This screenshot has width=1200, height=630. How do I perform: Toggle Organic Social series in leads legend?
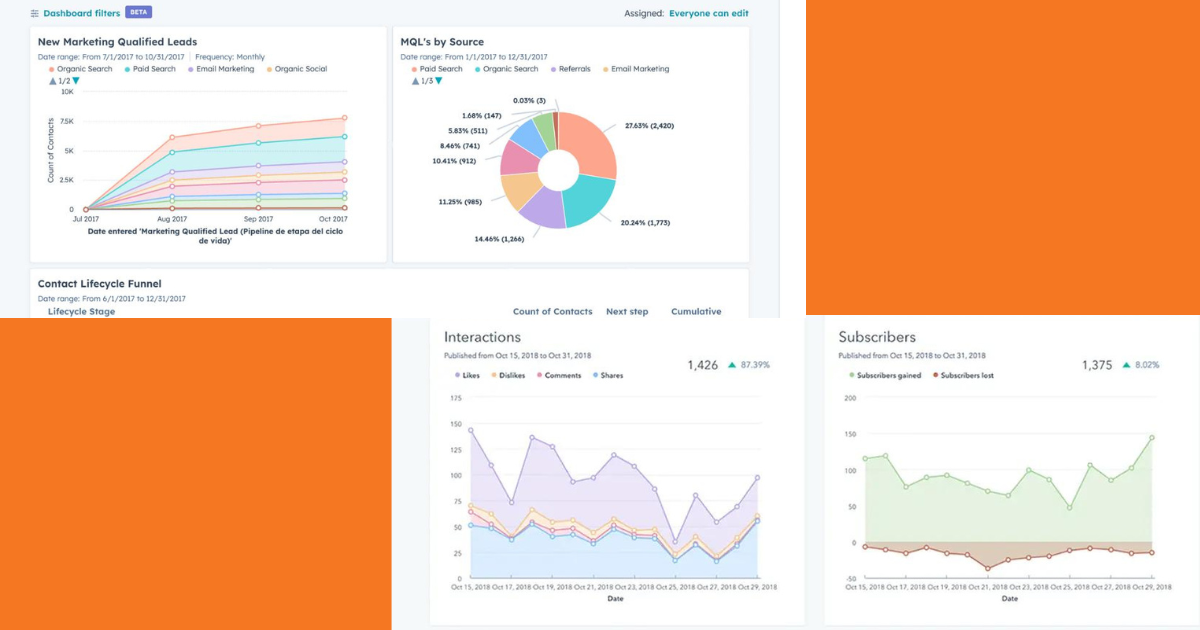point(296,69)
